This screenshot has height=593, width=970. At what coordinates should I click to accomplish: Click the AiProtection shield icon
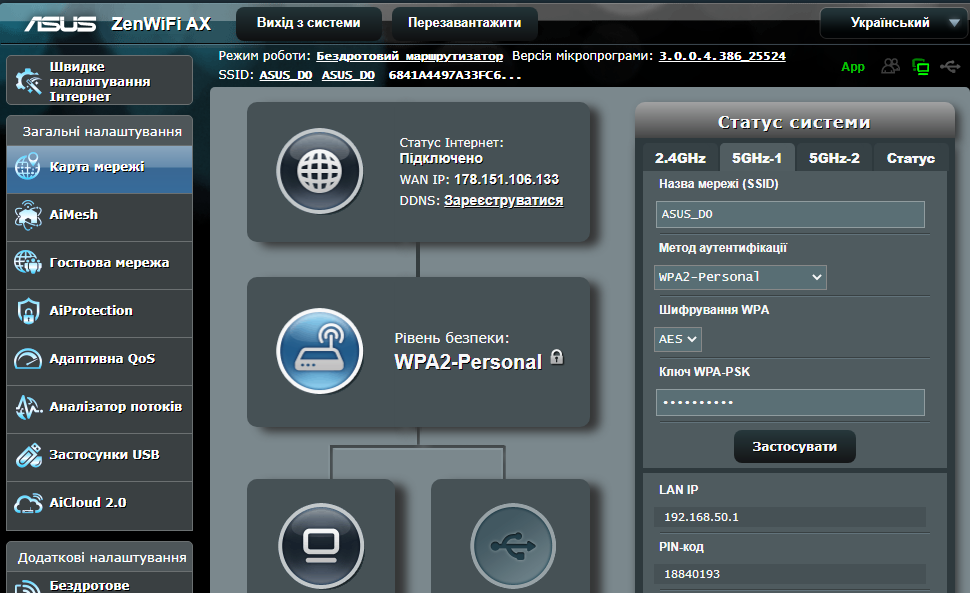pos(28,310)
